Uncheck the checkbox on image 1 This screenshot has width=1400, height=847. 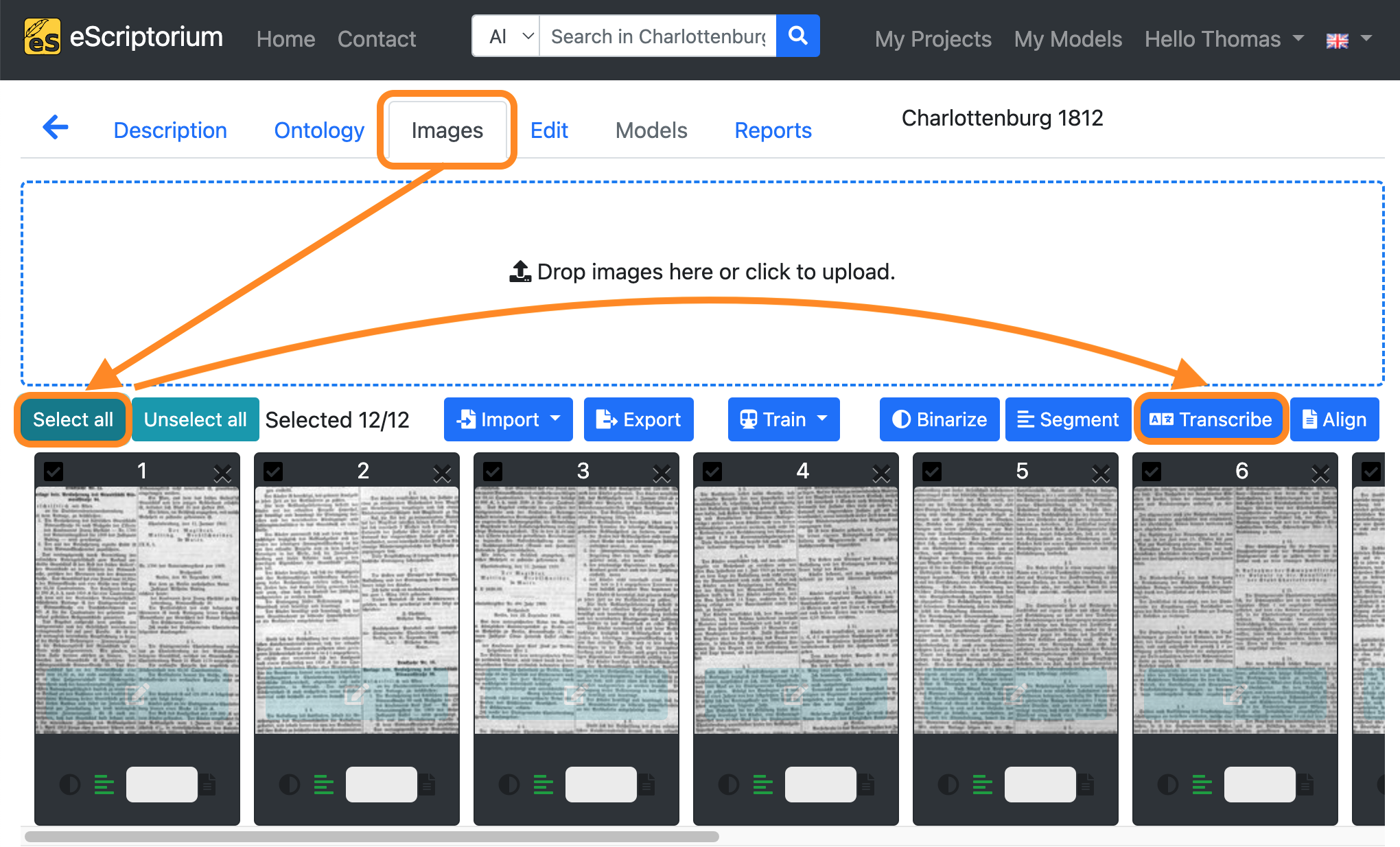tap(54, 472)
